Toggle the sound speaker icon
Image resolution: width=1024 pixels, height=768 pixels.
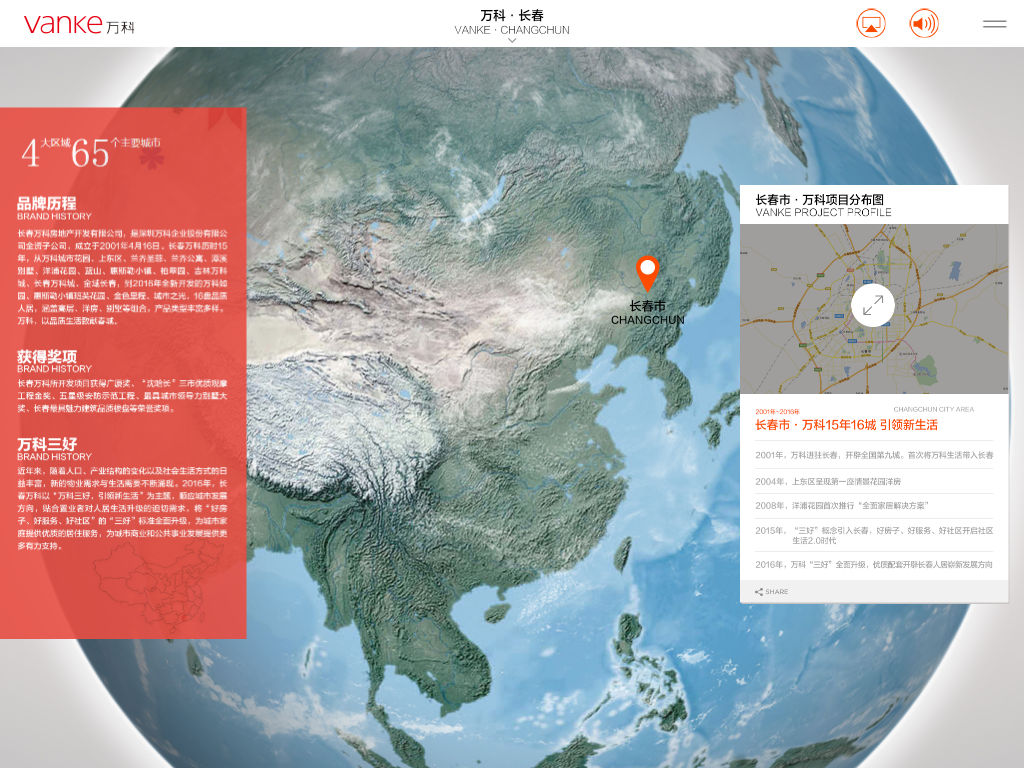coord(924,24)
